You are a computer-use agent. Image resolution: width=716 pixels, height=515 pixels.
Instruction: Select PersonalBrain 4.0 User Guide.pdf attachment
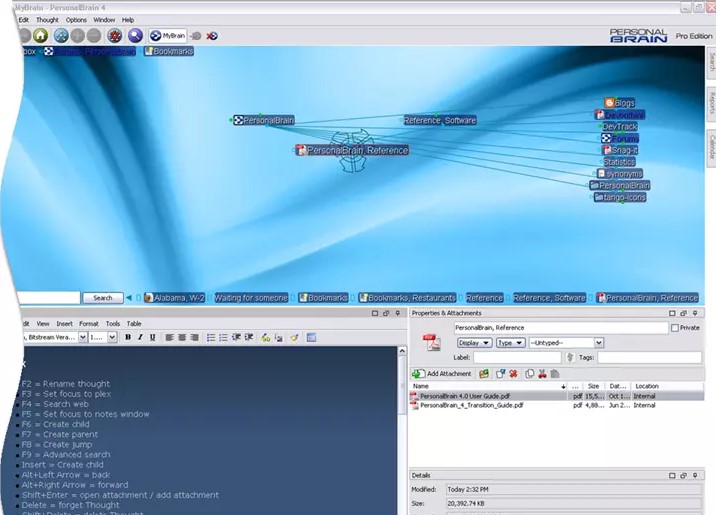(466, 396)
